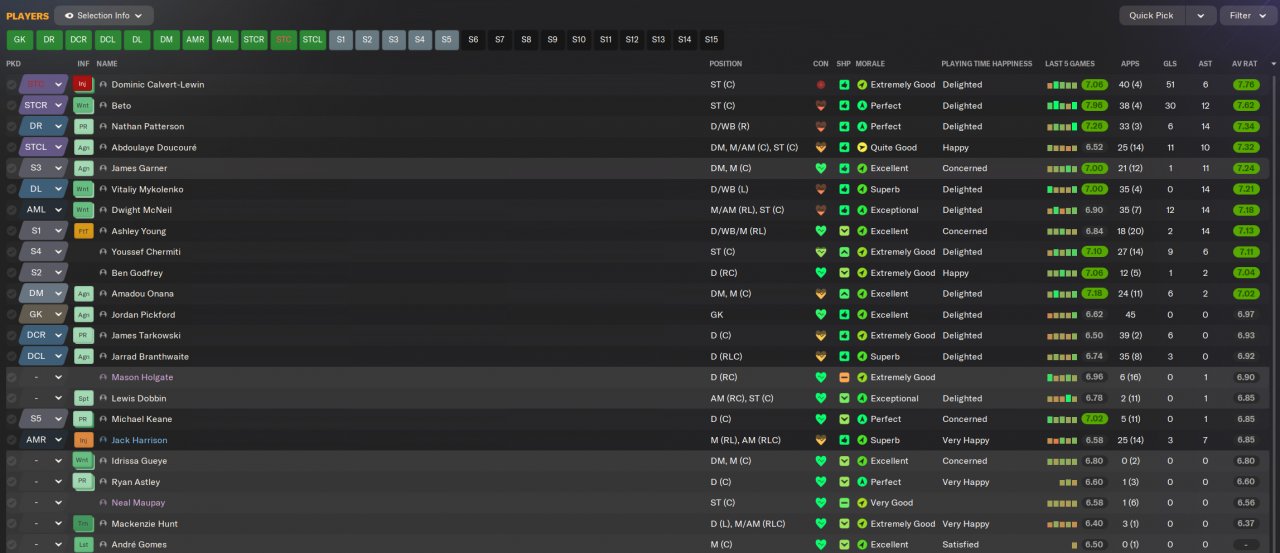Viewport: 1280px width, 553px height.
Task: Click the Agn badge beside Abdoulaye Doucouré
Action: 84,147
